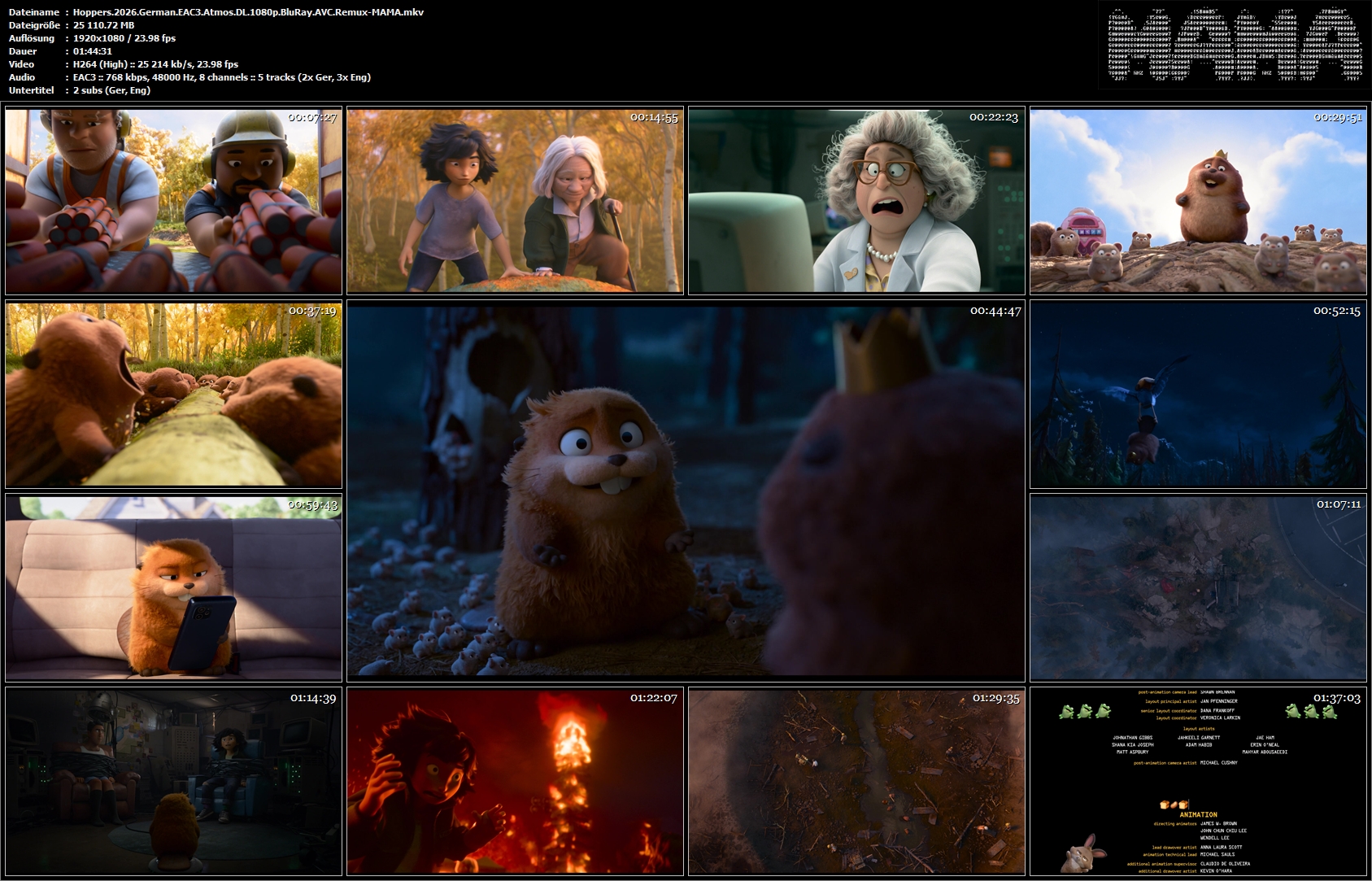Select the thumbnail stamped 00:22:23
Screen dimensions: 1372x881
tap(856, 201)
